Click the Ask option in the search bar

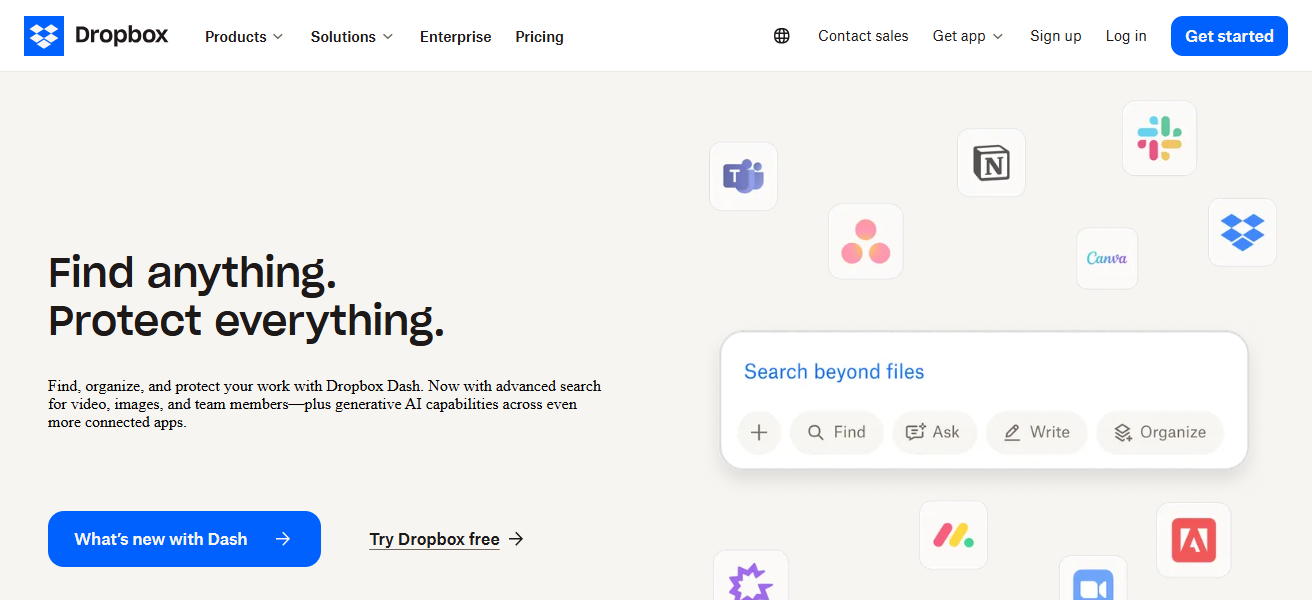pyautogui.click(x=934, y=432)
